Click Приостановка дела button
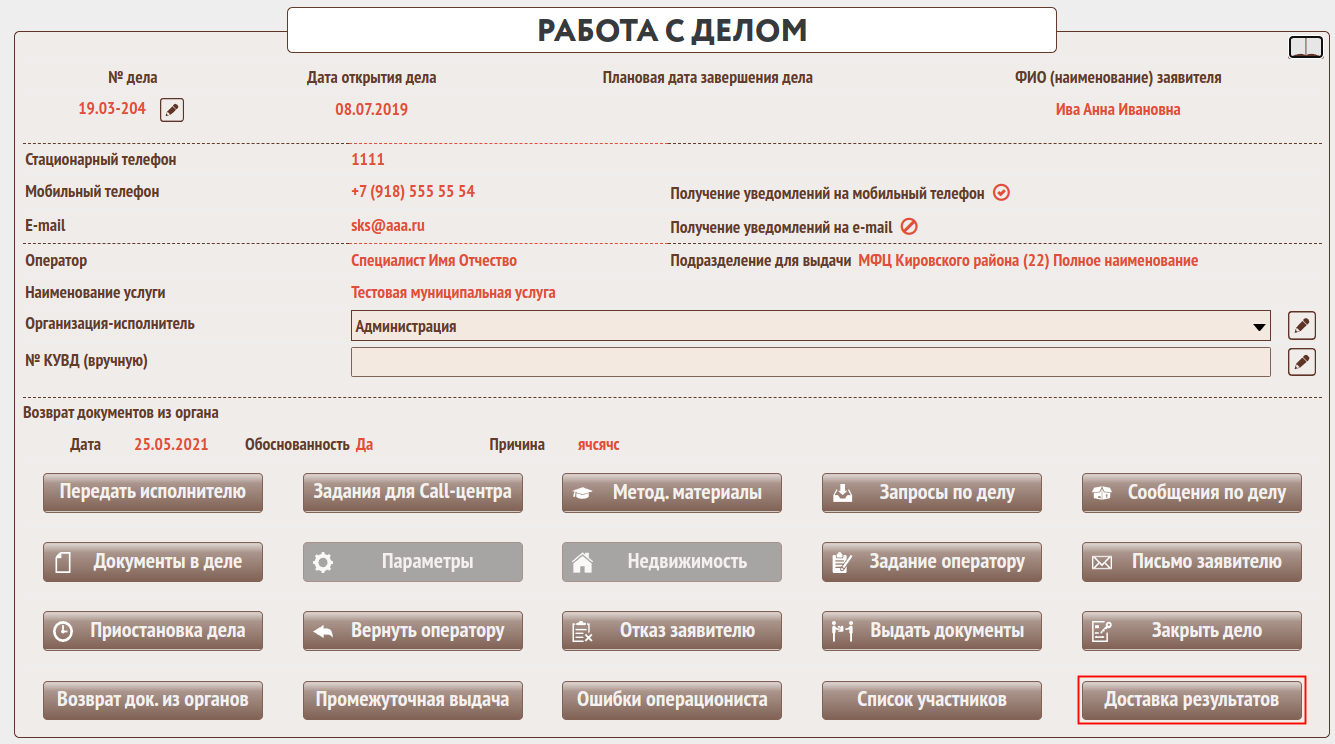Screen dimensions: 1335x744 tap(153, 631)
